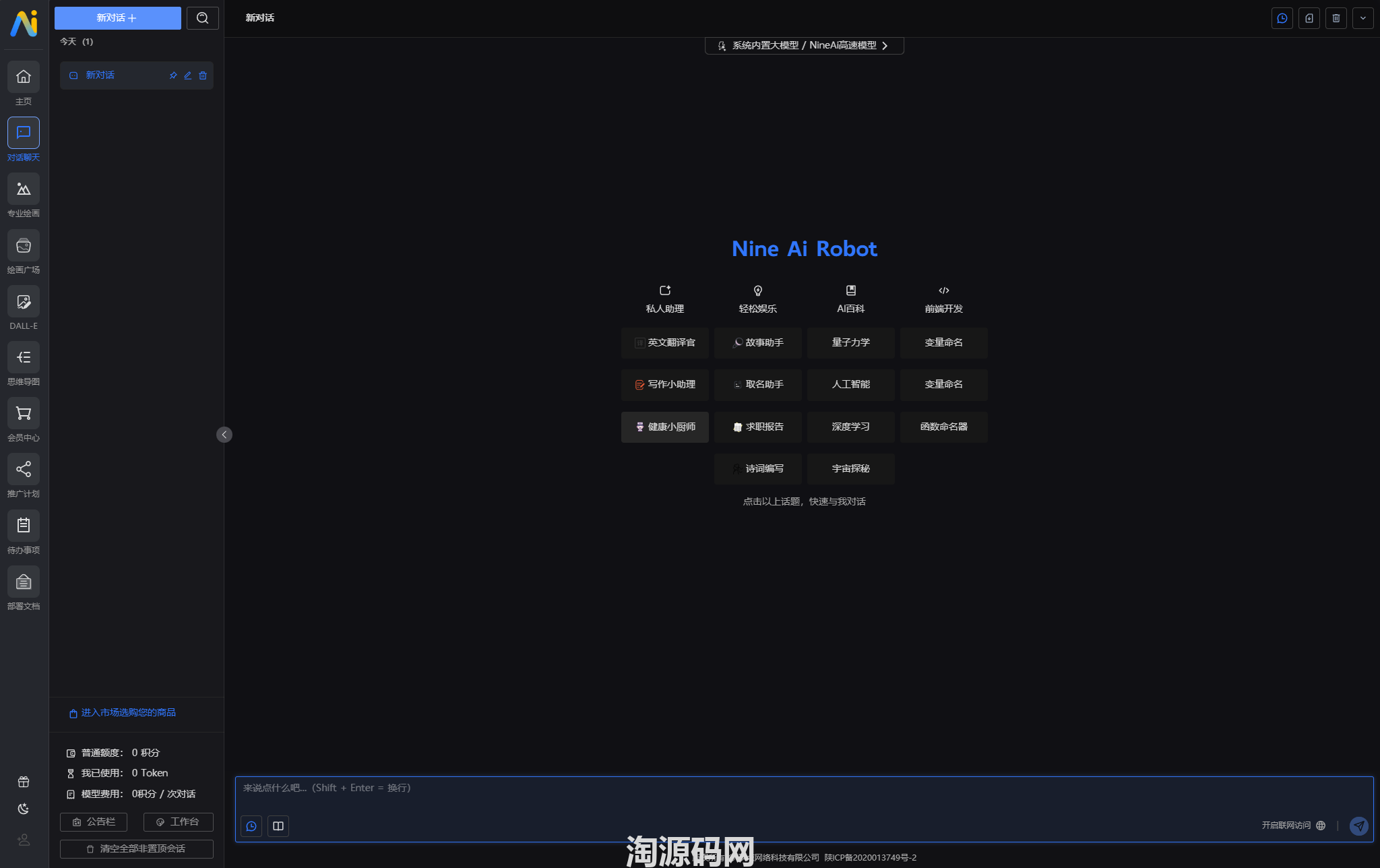This screenshot has height=868, width=1380.
Task: Open the 绘画广场 gallery icon
Action: tap(24, 245)
